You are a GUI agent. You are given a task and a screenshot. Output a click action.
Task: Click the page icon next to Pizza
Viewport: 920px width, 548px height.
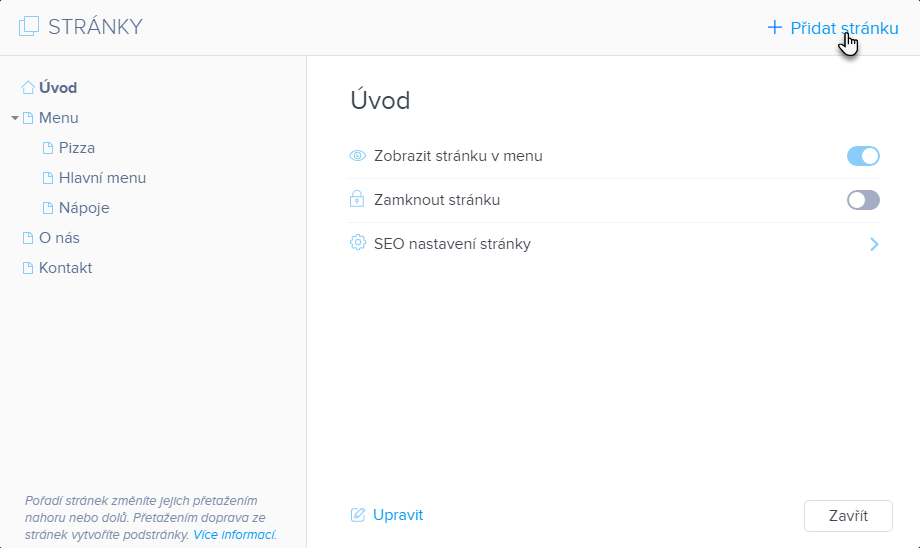coord(48,148)
